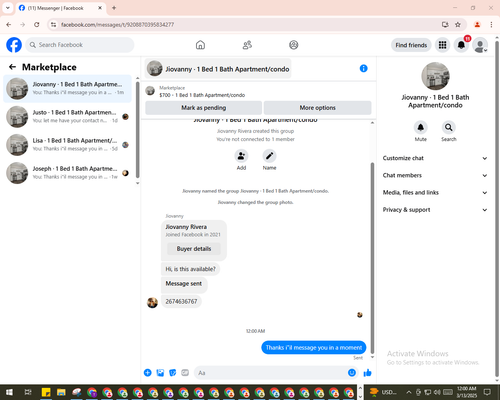Open the Notifications bell icon
Screen dimensions: 500x400
click(x=461, y=45)
